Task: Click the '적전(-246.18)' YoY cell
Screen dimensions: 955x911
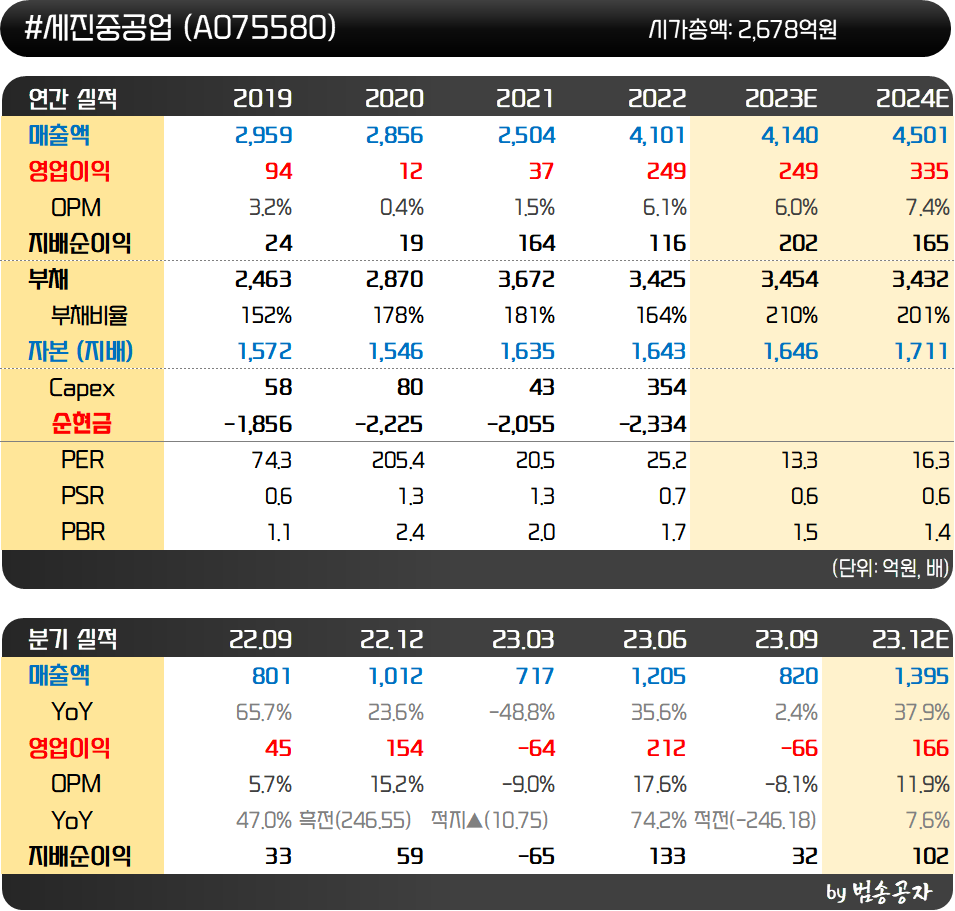Action: pyautogui.click(x=755, y=820)
